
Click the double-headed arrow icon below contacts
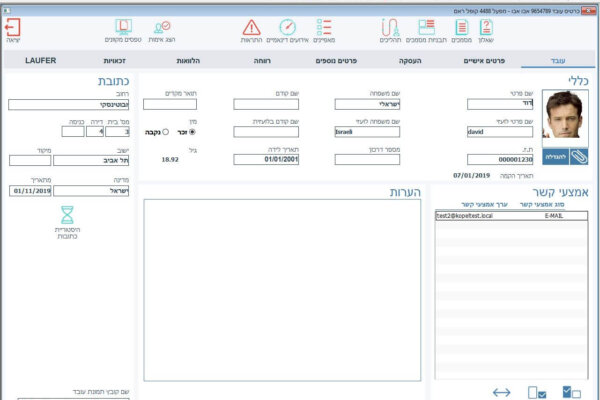501,392
